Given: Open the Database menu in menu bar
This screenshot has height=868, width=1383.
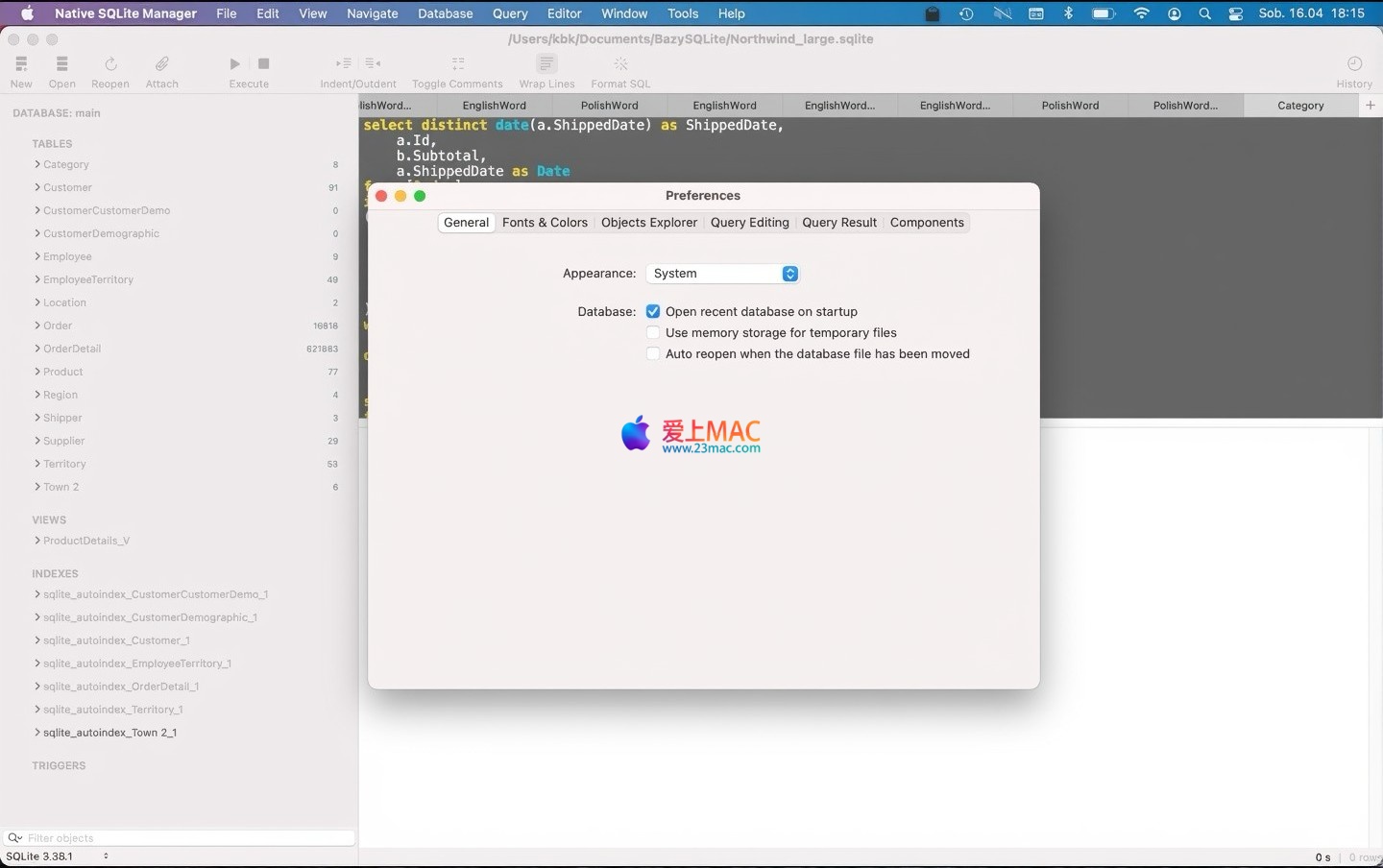Looking at the screenshot, I should (445, 13).
